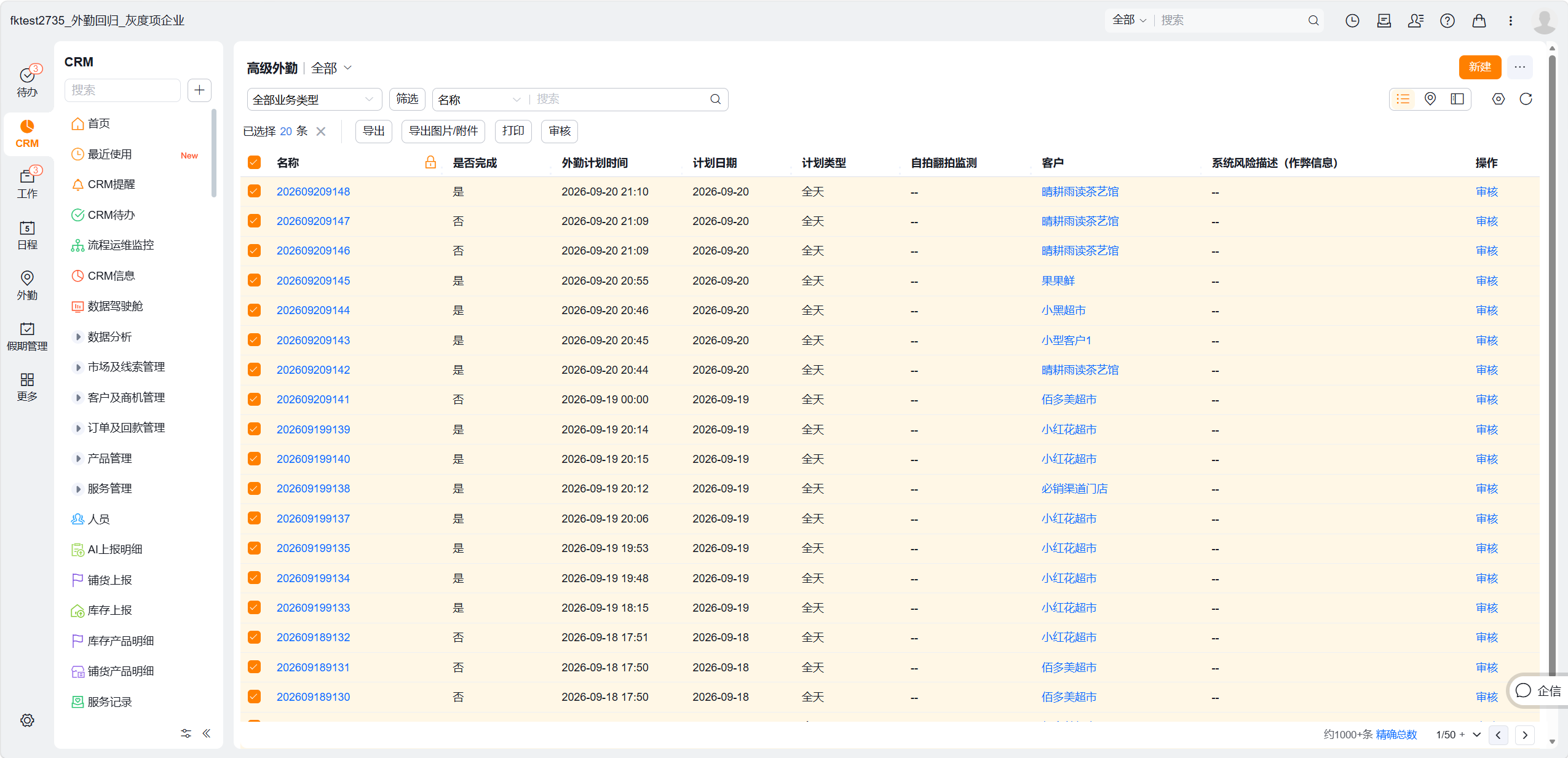Collapse the CRM sidebar with double chevron
1568x758 pixels.
[x=207, y=733]
